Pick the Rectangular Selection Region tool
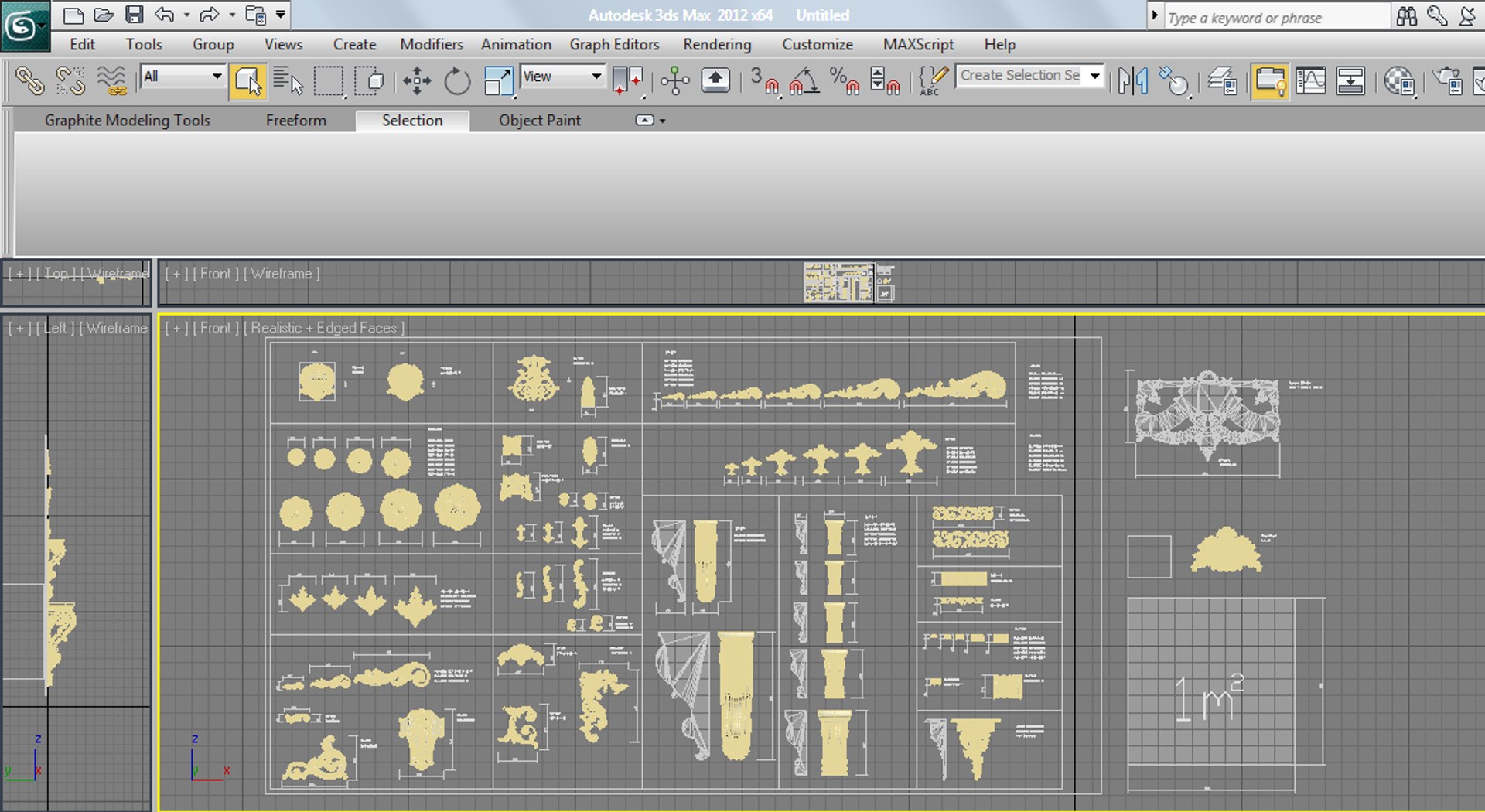 (328, 80)
